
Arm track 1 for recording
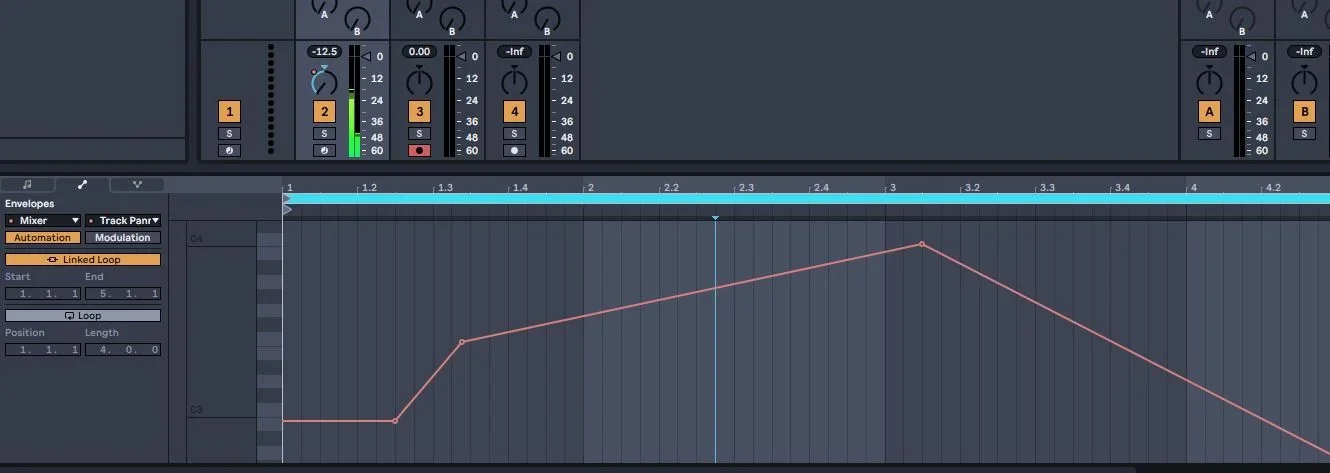point(229,151)
